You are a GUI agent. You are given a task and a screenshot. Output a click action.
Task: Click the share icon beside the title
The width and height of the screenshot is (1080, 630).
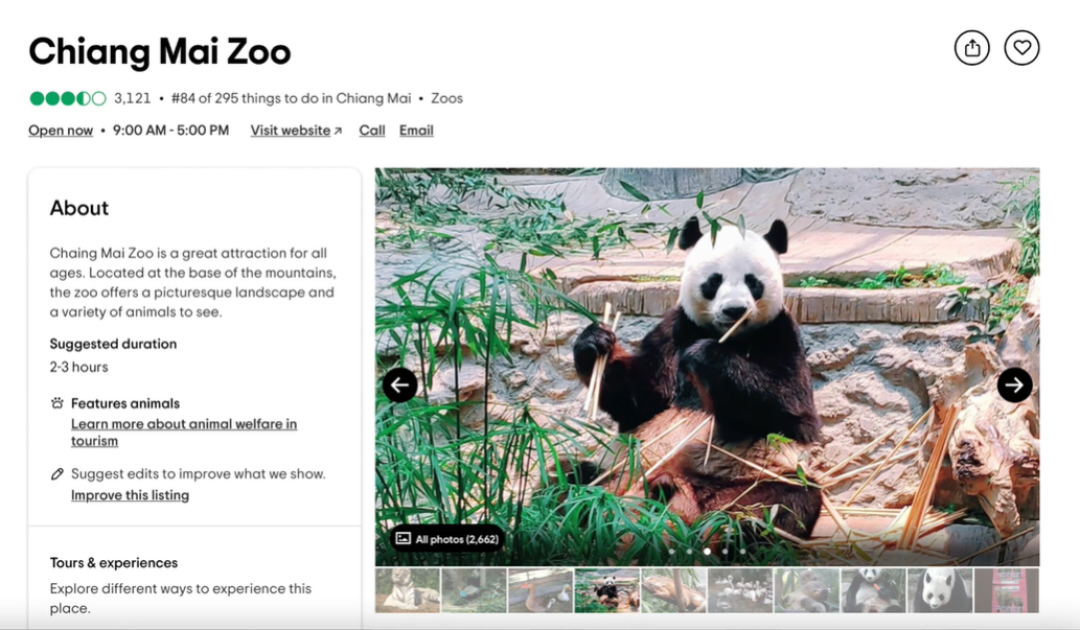click(971, 47)
